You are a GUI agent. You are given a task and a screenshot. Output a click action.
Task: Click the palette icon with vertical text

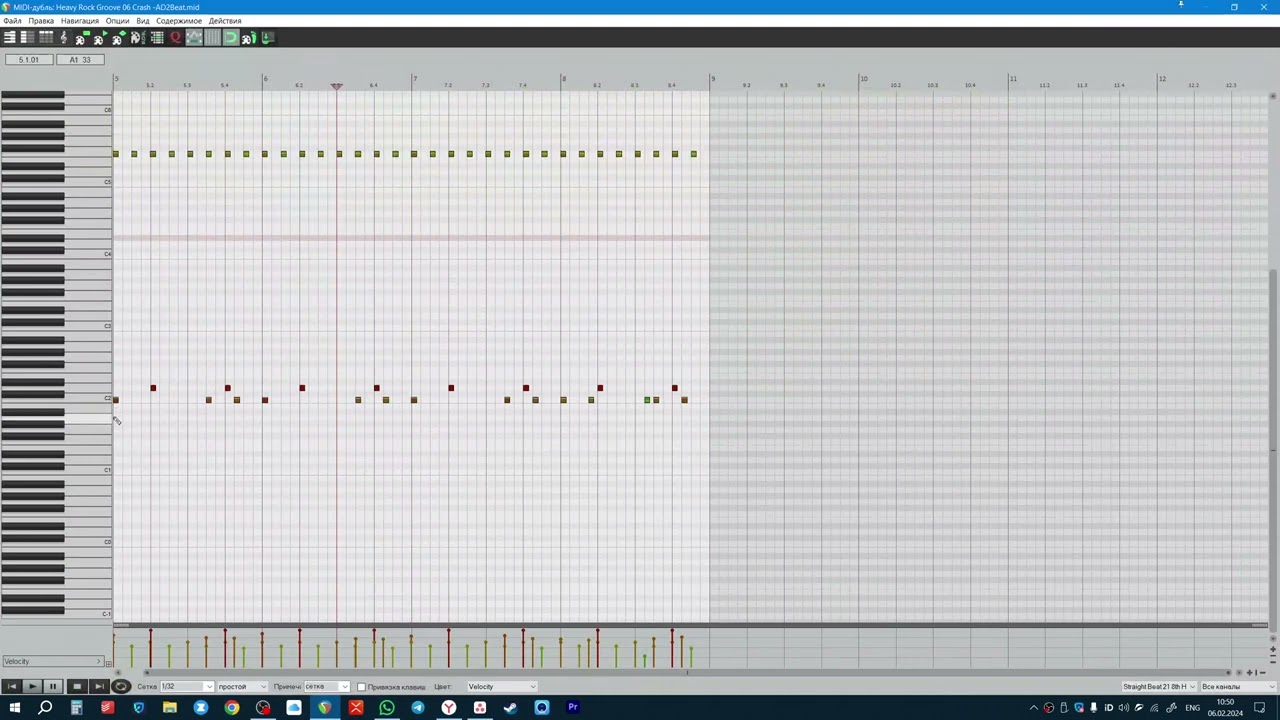(137, 38)
